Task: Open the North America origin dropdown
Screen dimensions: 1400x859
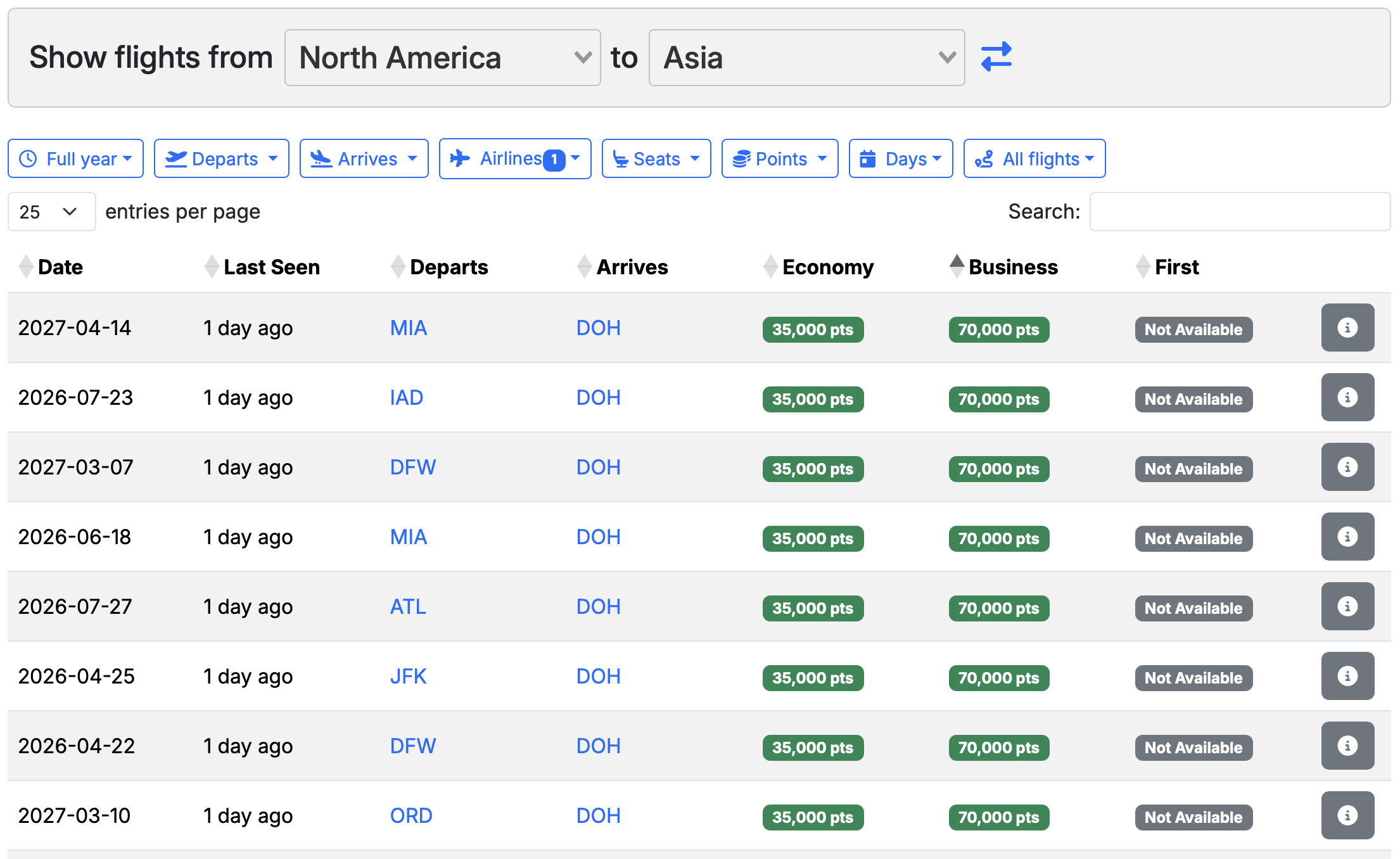Action: [x=442, y=58]
